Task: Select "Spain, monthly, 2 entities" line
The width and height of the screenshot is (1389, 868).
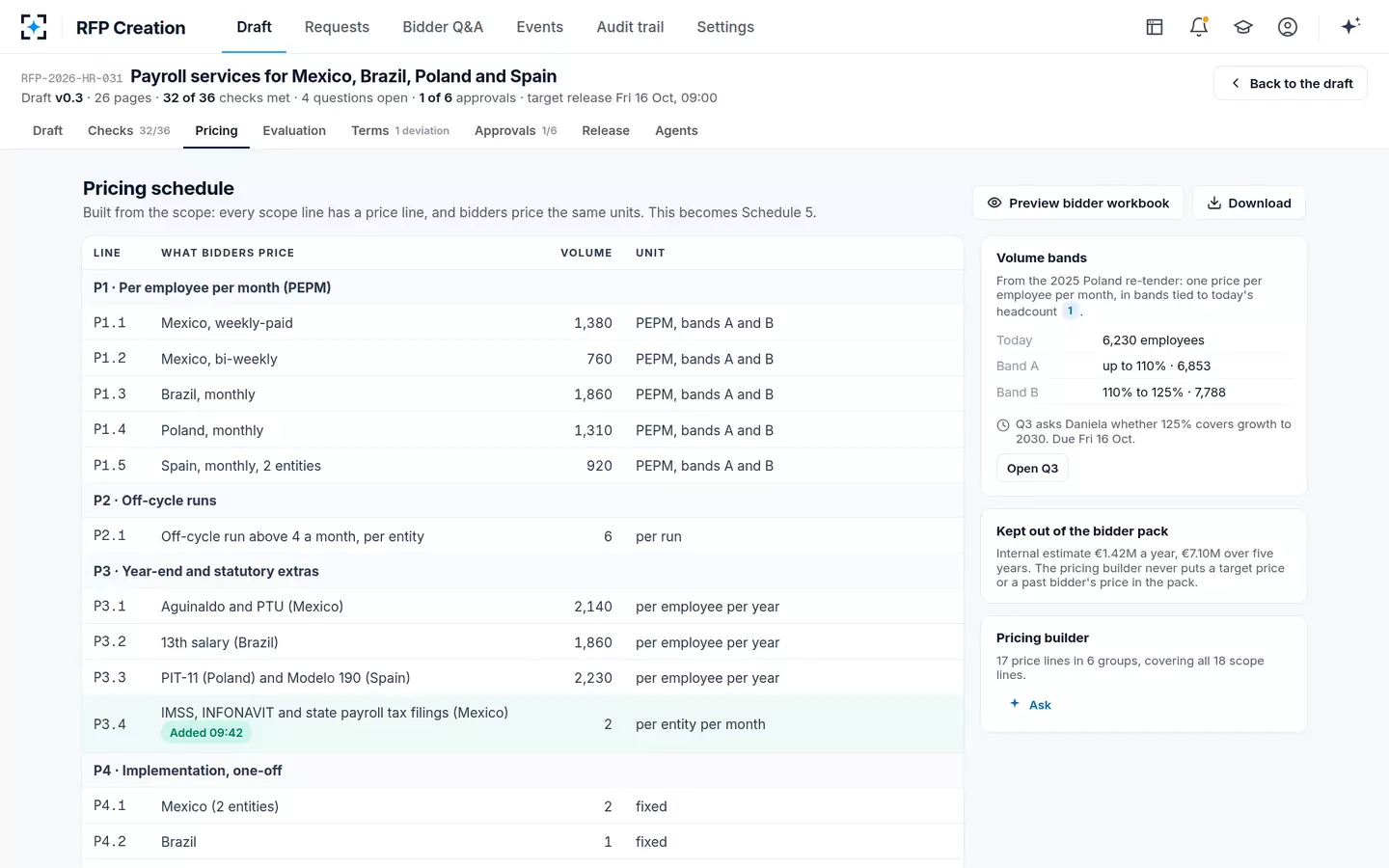Action: (x=523, y=466)
